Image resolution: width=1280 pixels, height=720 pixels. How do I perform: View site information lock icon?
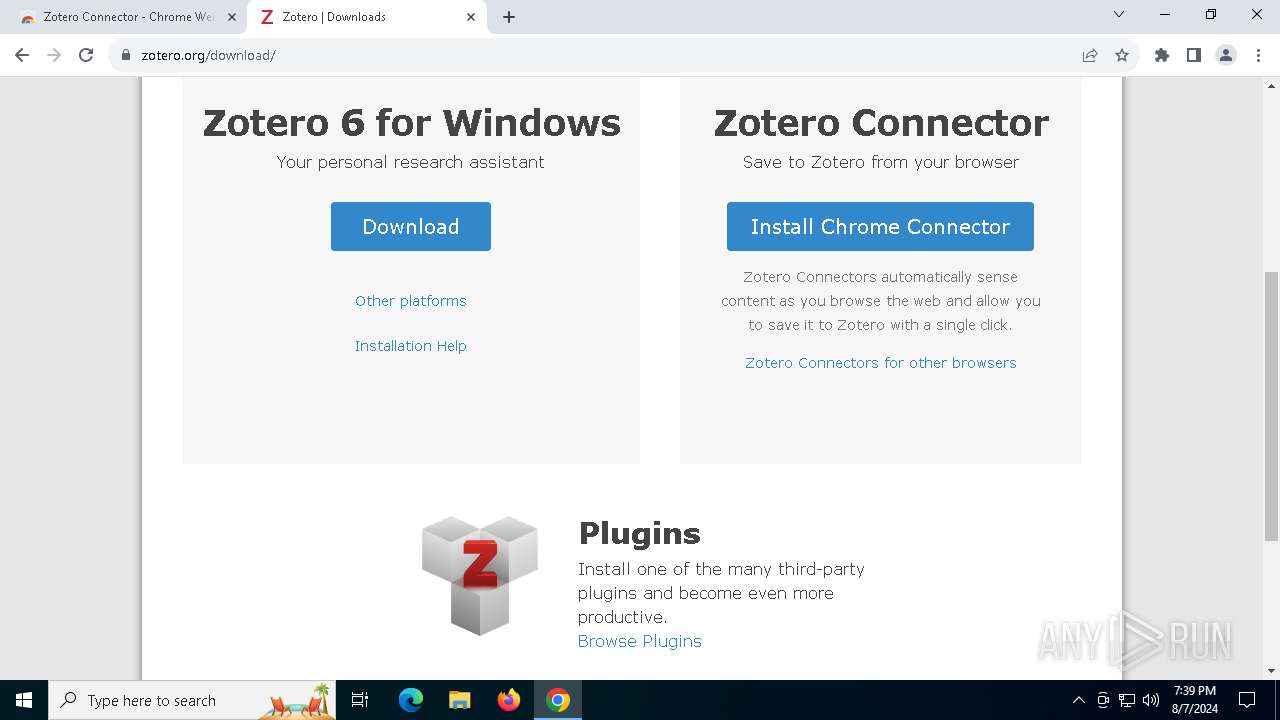tap(126, 55)
